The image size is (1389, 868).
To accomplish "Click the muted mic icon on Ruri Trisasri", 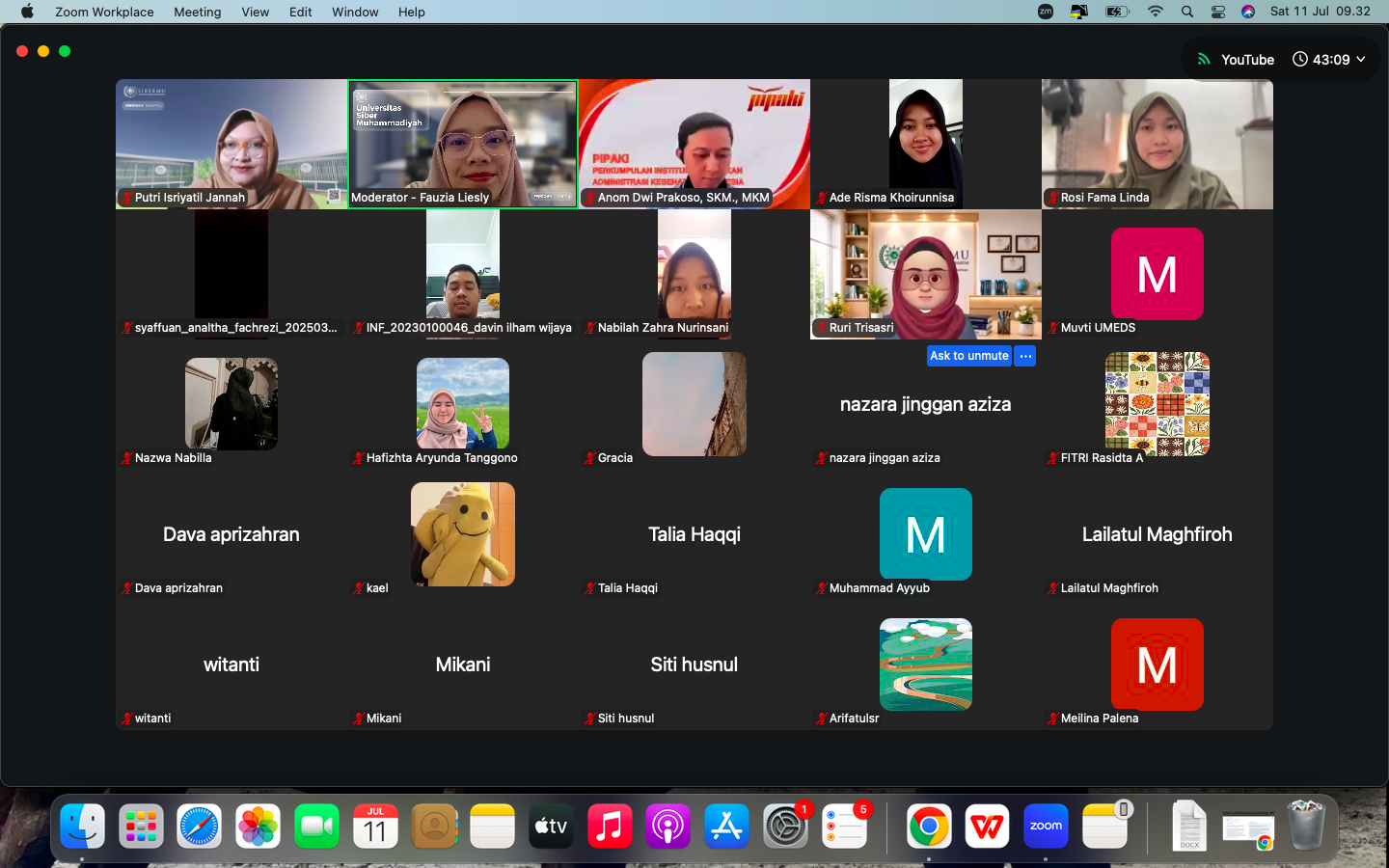I will (x=821, y=328).
